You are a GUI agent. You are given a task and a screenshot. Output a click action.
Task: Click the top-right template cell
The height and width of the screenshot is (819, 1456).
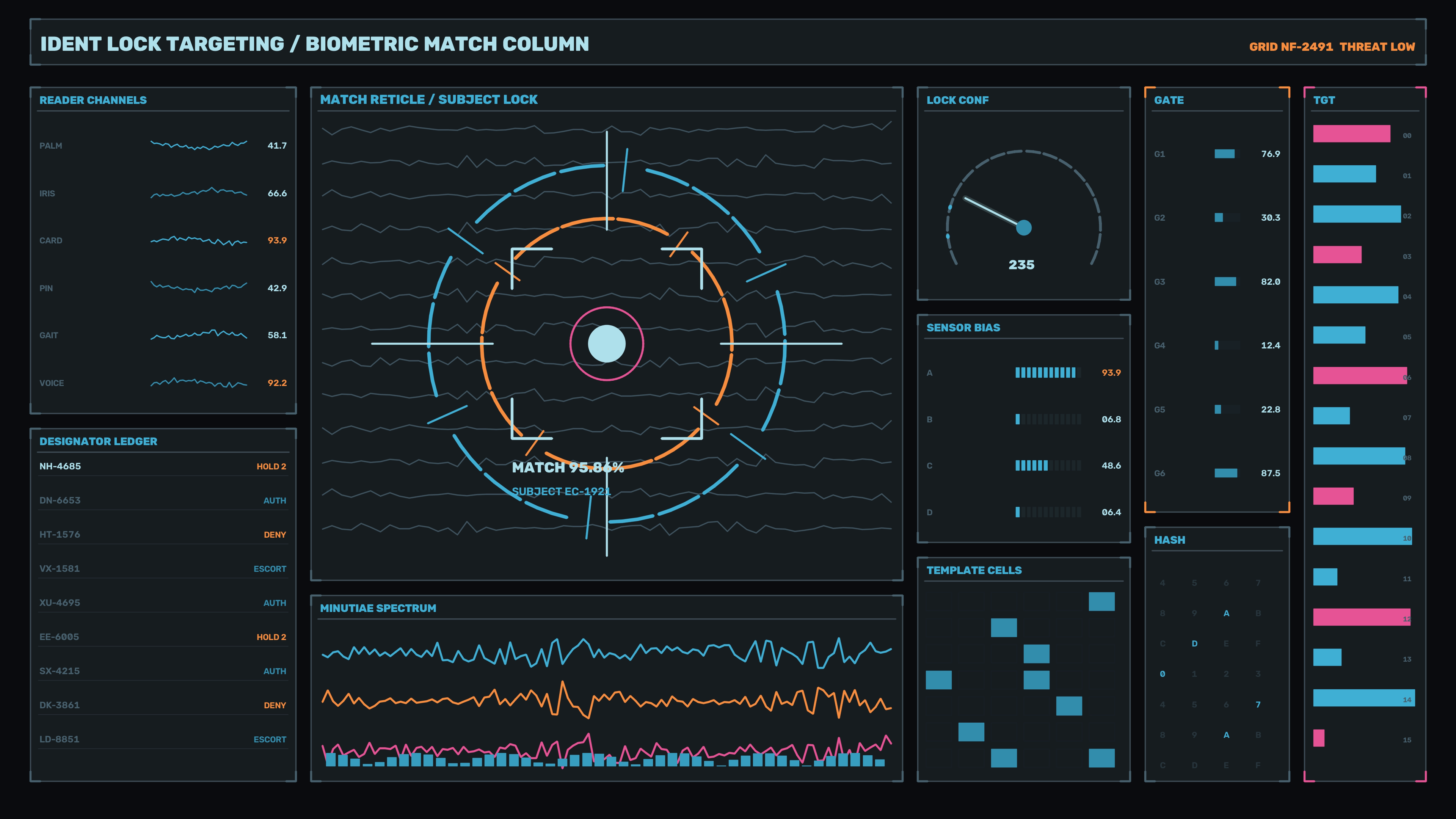pos(1101,601)
